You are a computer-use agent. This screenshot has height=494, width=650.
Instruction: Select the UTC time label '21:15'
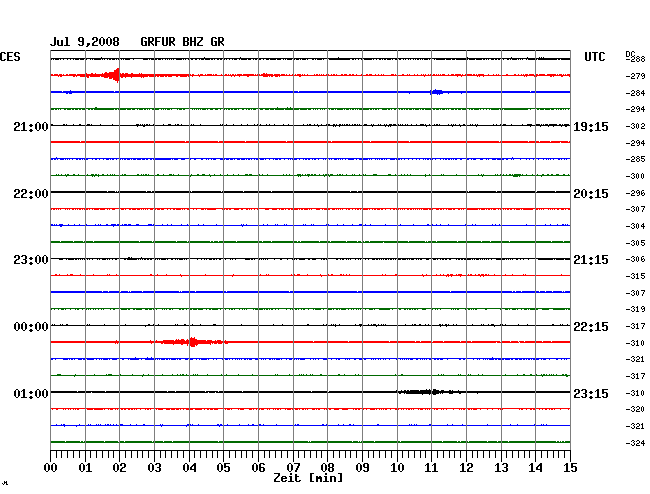point(591,260)
